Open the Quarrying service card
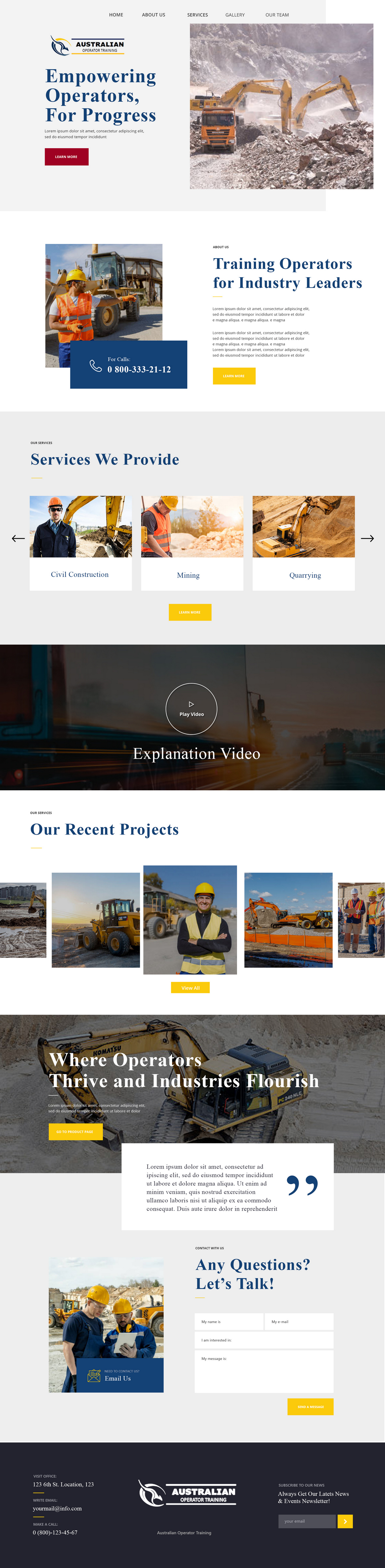This screenshot has width=385, height=1568. [x=303, y=543]
